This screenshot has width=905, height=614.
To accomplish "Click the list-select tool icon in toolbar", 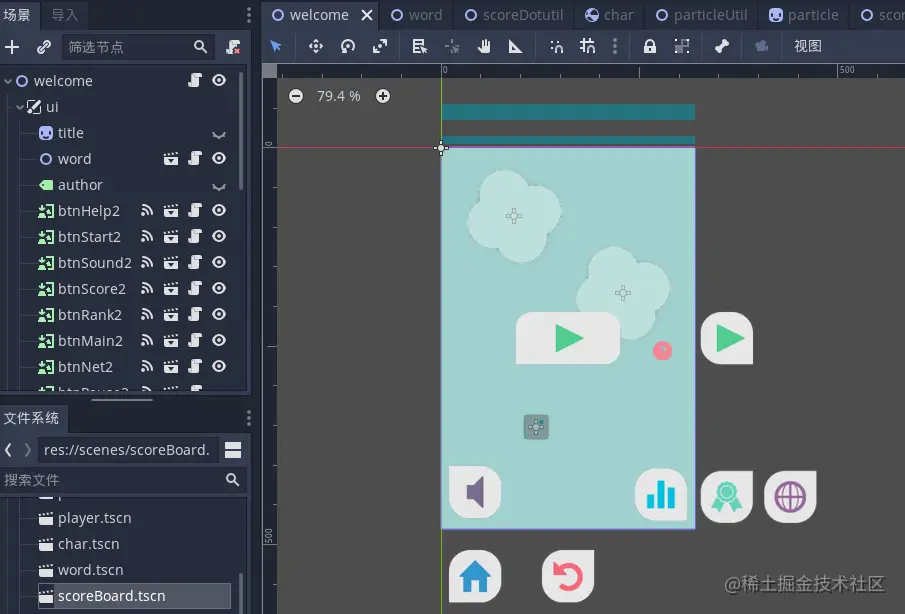I will tap(420, 46).
